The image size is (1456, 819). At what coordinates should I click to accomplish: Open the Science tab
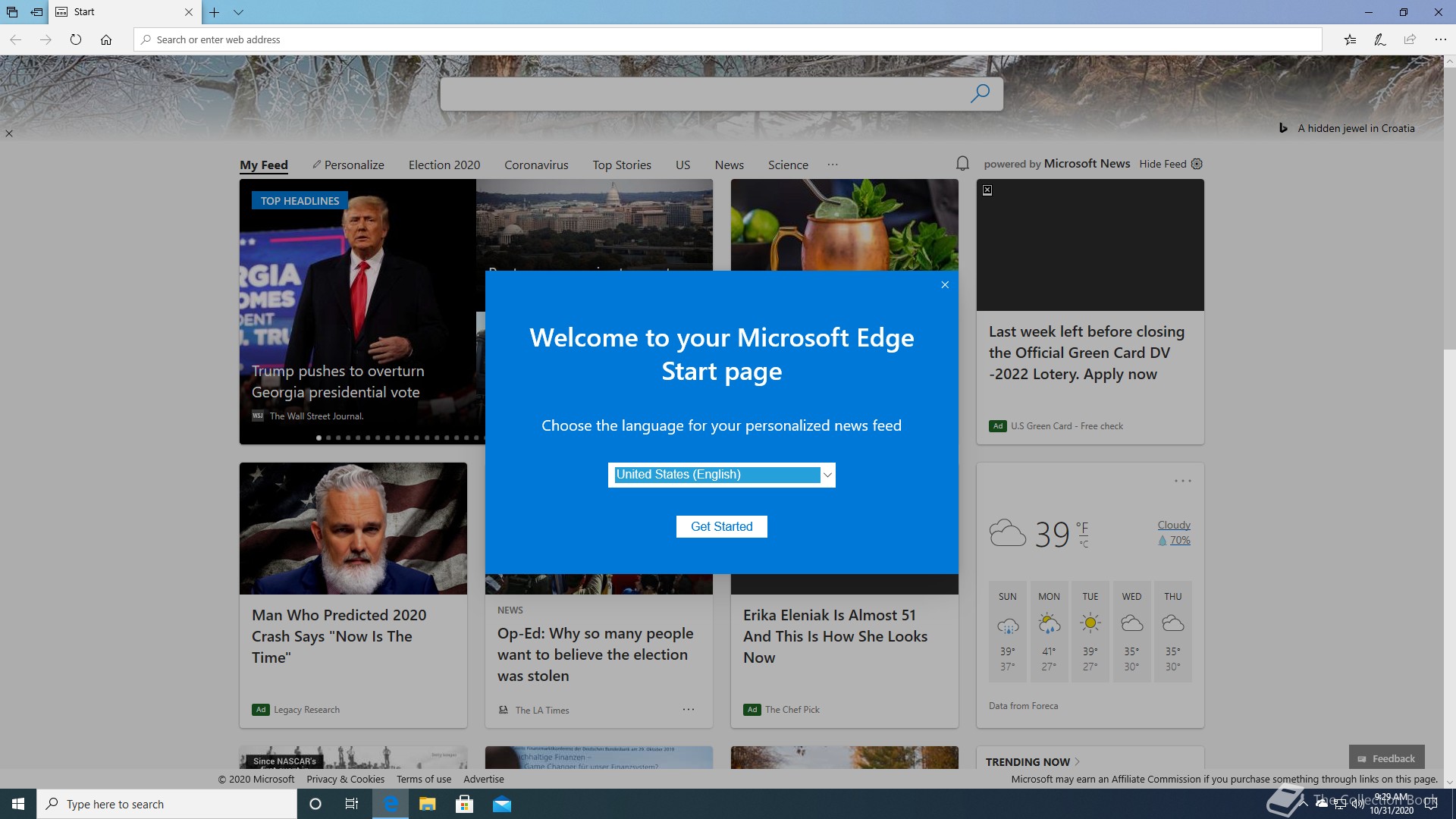pos(788,165)
